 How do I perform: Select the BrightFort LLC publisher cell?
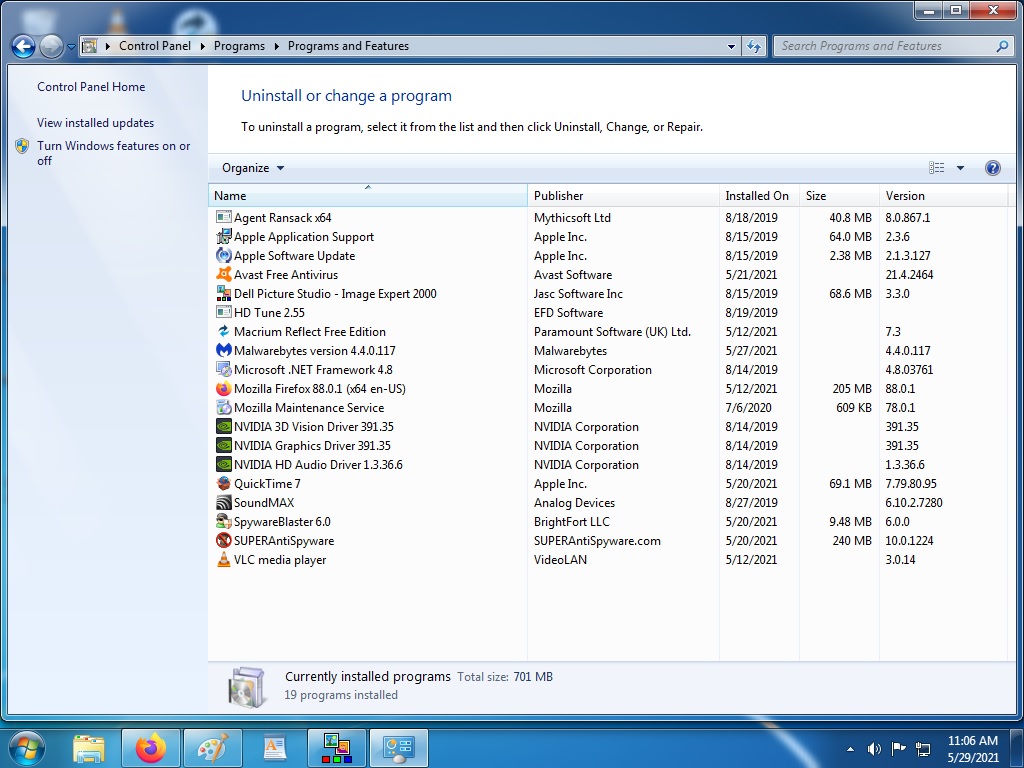pos(571,521)
